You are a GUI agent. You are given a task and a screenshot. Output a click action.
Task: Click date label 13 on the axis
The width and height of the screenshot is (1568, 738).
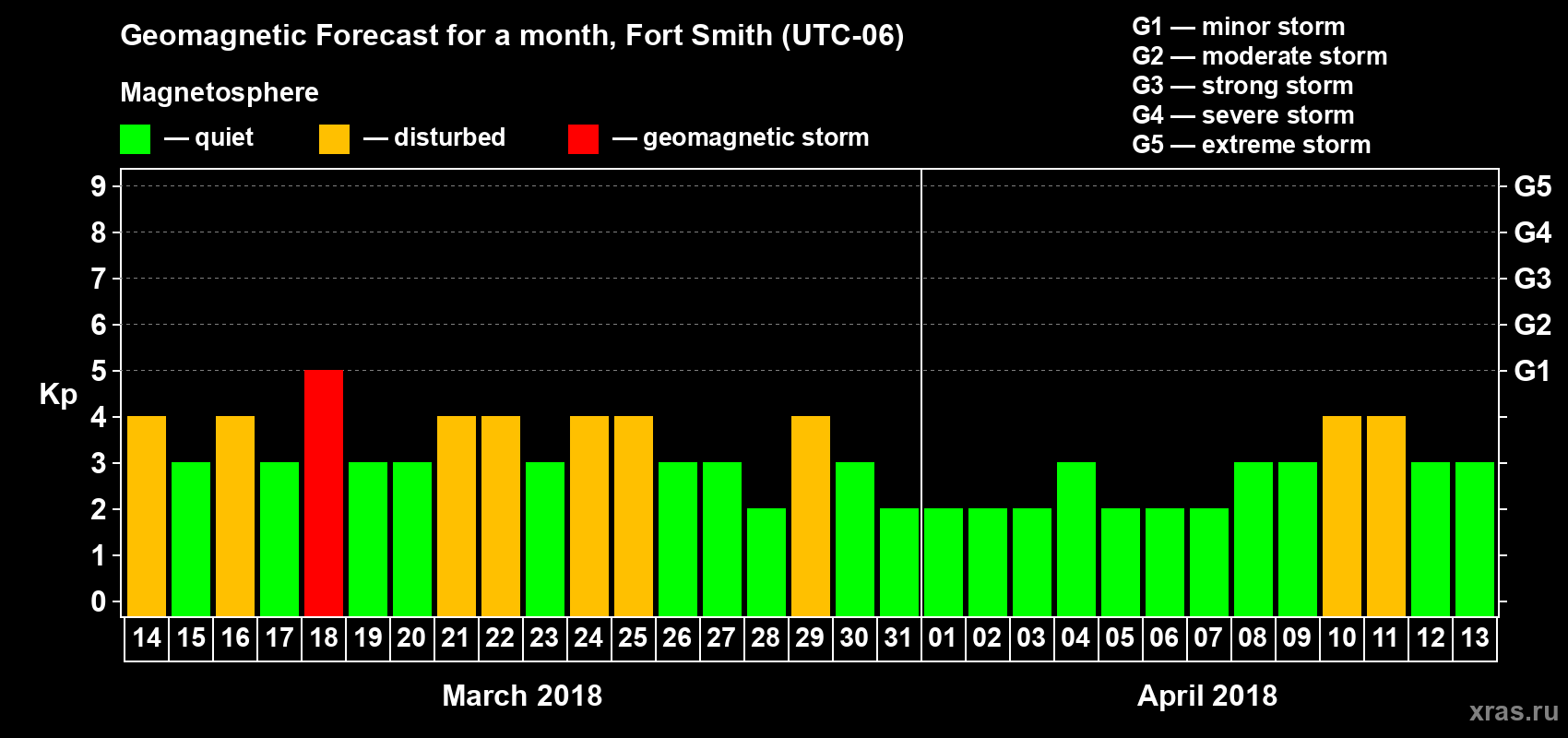pyautogui.click(x=1475, y=638)
